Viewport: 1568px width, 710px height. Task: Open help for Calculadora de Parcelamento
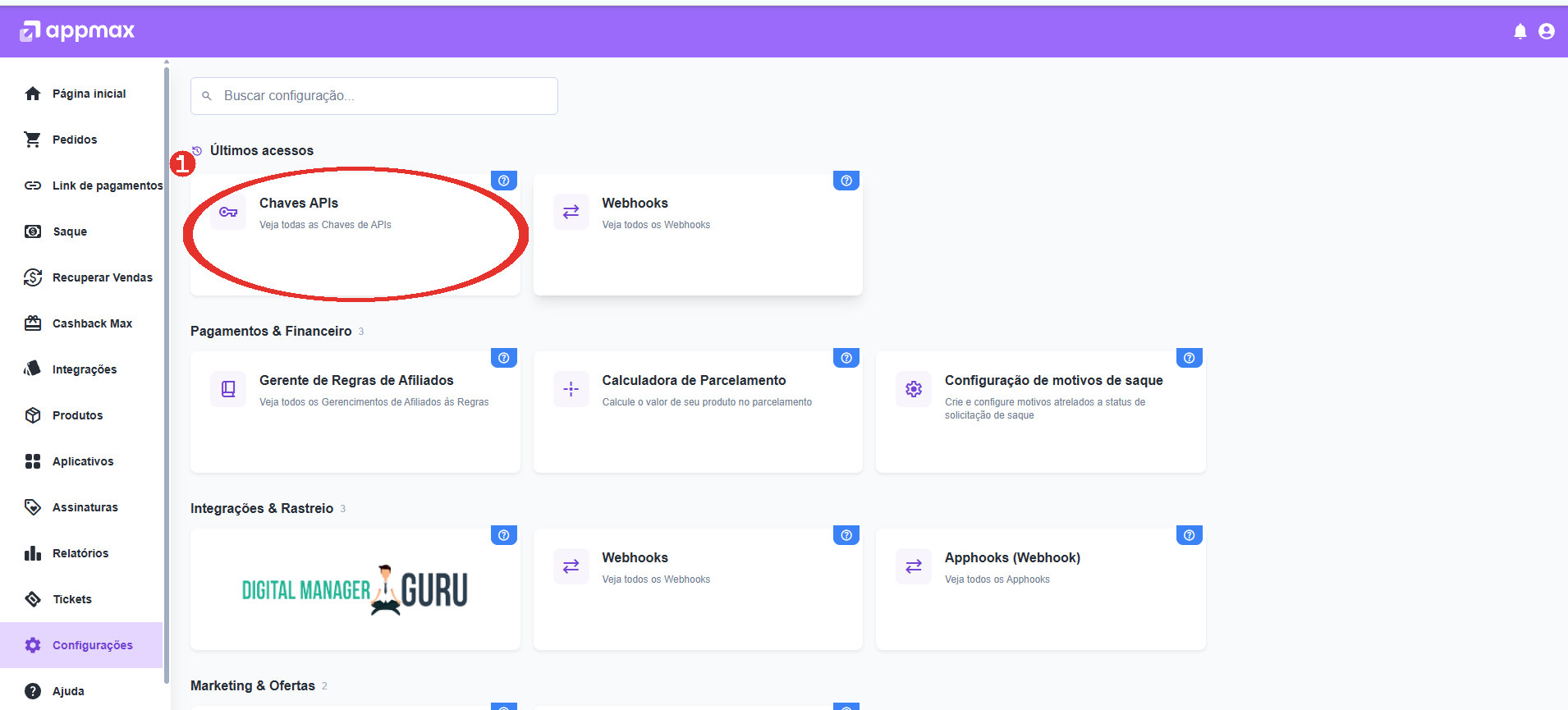click(846, 358)
